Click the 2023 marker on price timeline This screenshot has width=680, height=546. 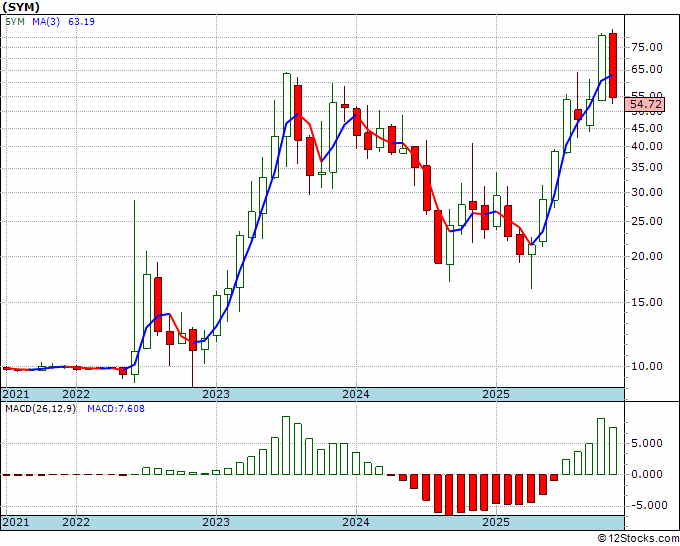pyautogui.click(x=216, y=394)
